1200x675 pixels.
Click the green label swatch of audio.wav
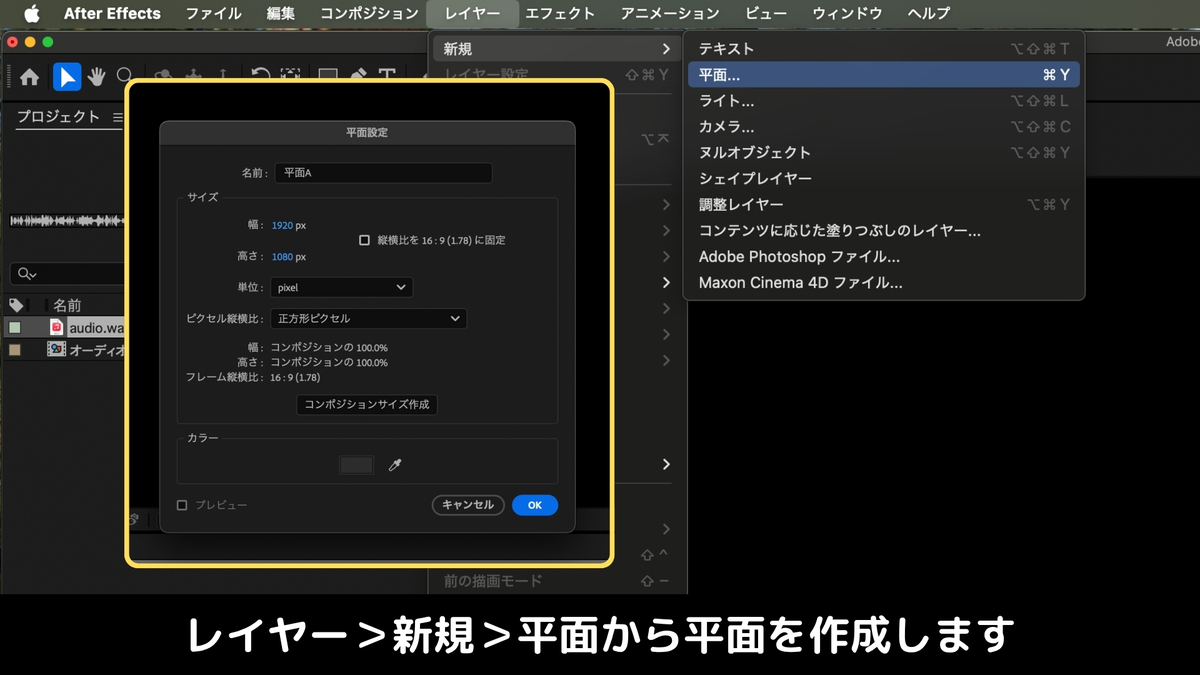[15, 327]
